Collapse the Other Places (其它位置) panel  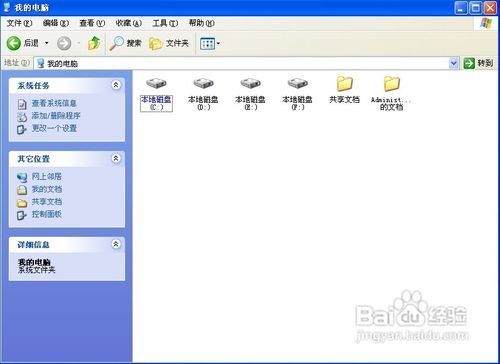[x=116, y=158]
